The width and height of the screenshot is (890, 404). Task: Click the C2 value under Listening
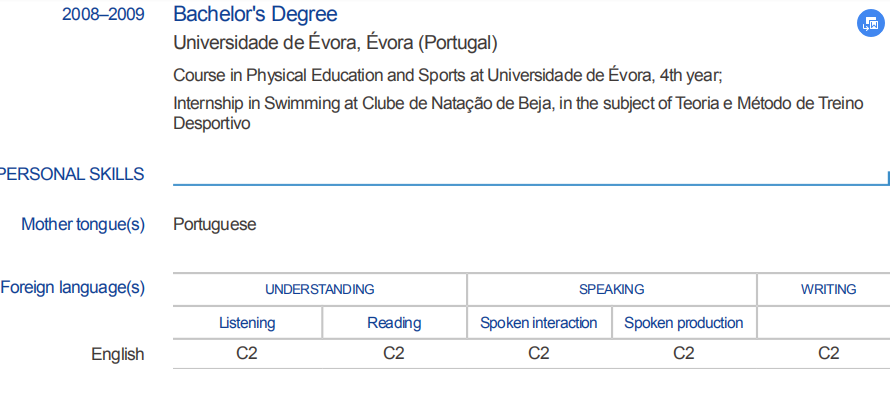point(247,353)
